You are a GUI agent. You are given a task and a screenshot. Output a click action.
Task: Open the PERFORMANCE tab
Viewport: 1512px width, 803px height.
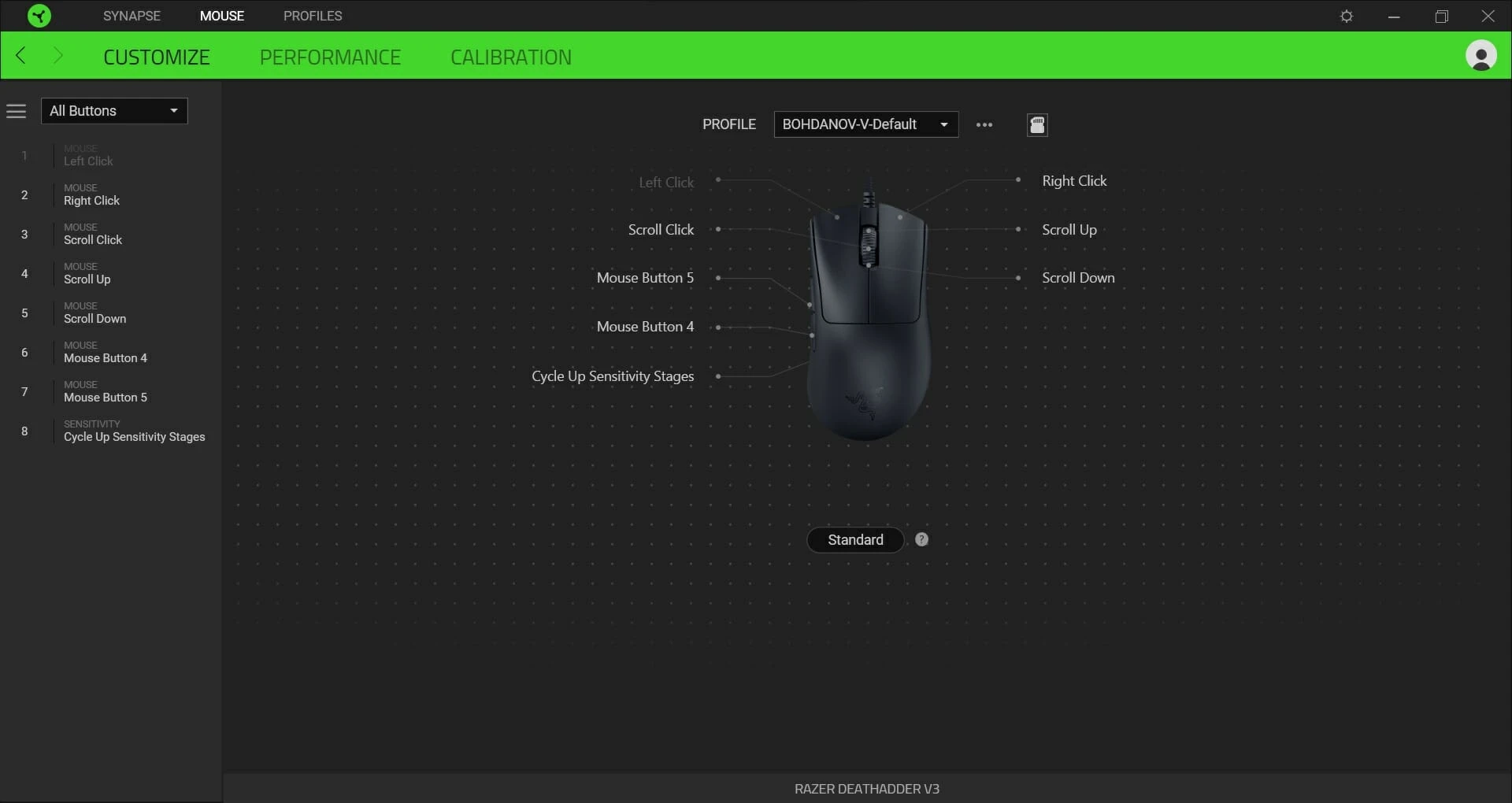[330, 57]
